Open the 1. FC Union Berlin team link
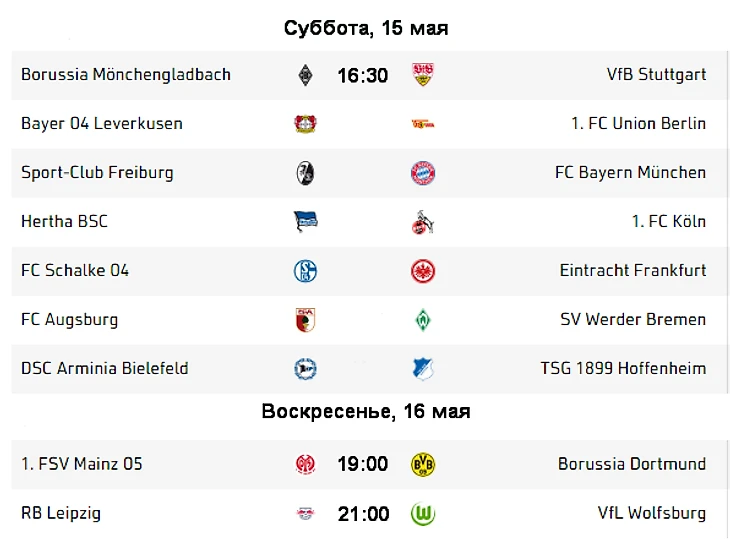Screen dimensions: 730x560 (x=638, y=124)
